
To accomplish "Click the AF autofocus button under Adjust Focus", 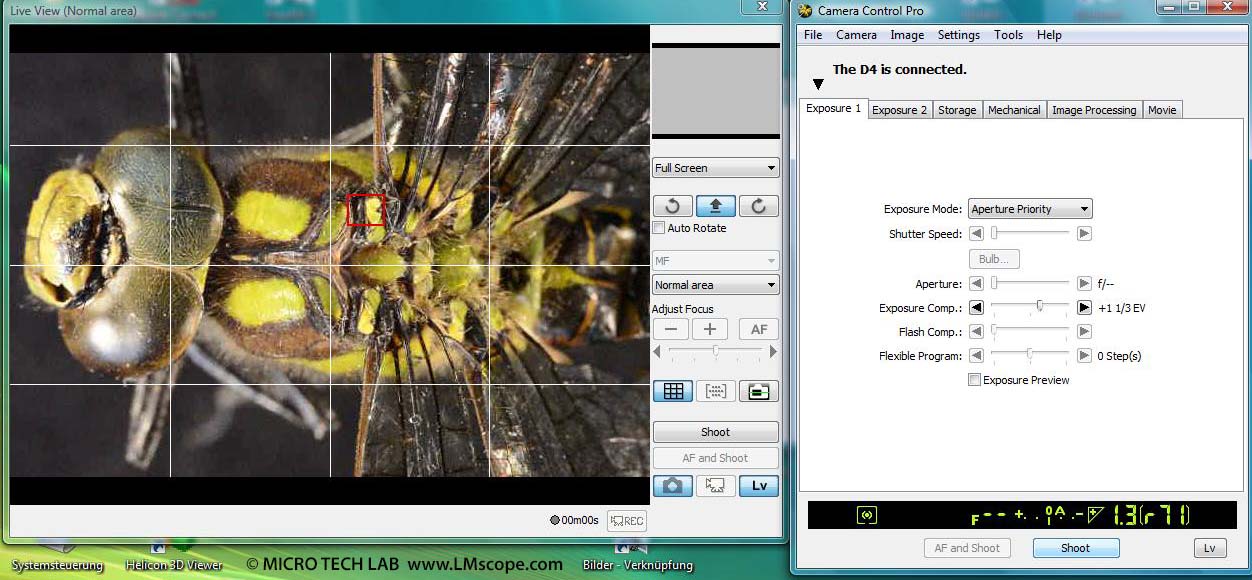I will pyautogui.click(x=758, y=328).
